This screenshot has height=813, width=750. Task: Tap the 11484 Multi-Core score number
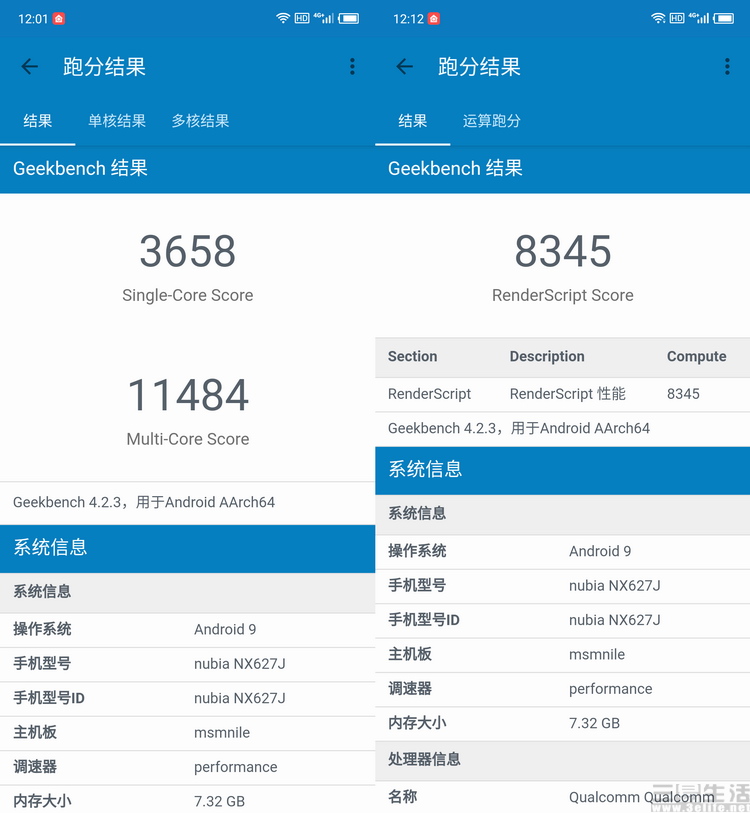tap(188, 395)
